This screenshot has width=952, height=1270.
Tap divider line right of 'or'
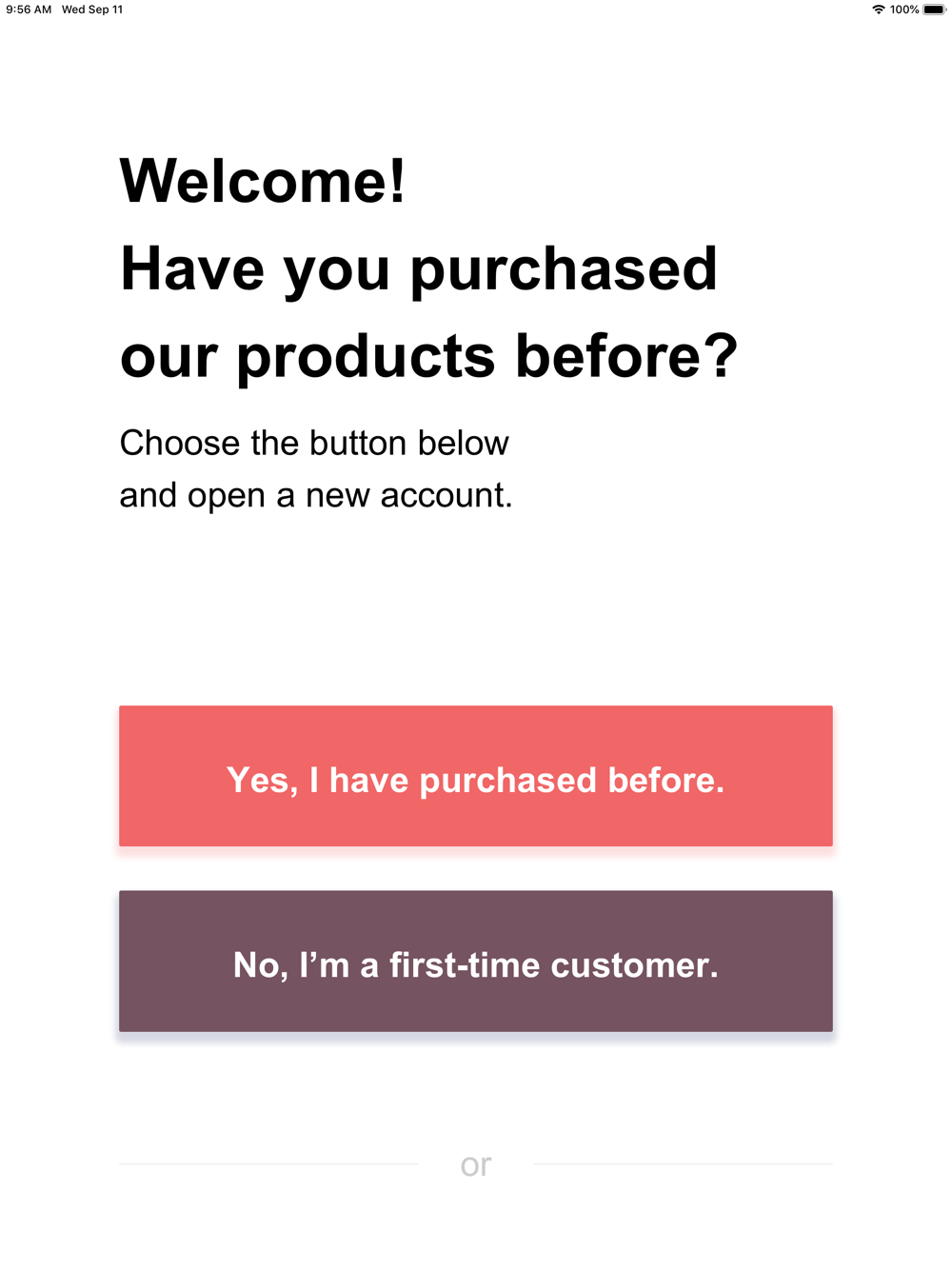[x=683, y=1163]
